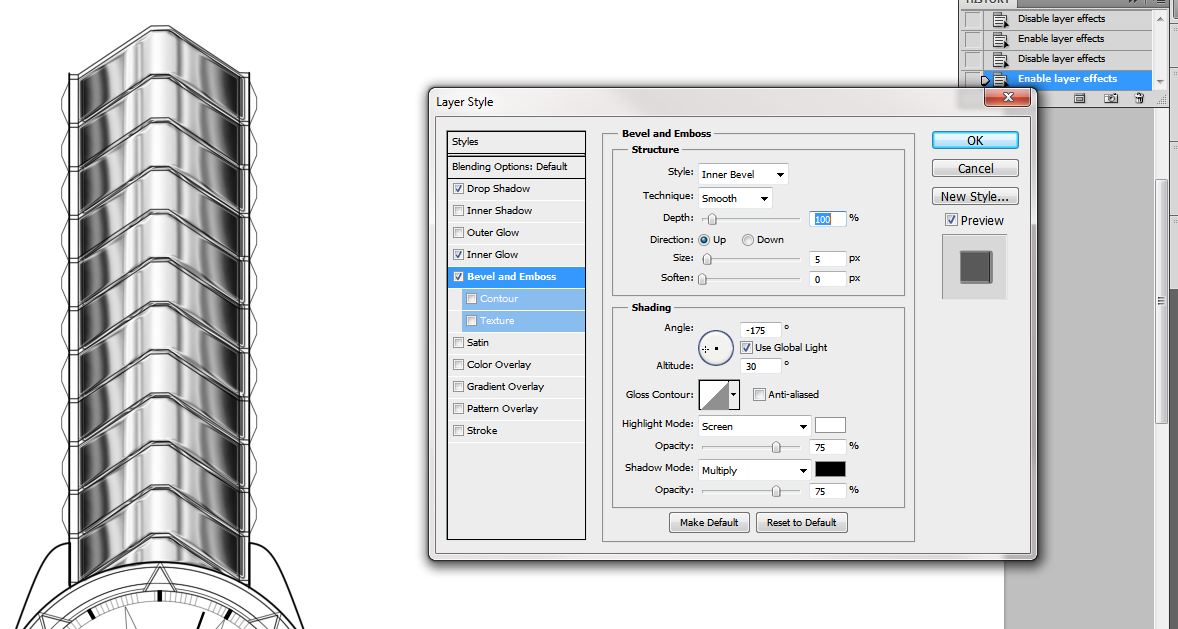Click the delete history state trash icon
Viewport: 1178px width, 629px height.
click(1138, 98)
